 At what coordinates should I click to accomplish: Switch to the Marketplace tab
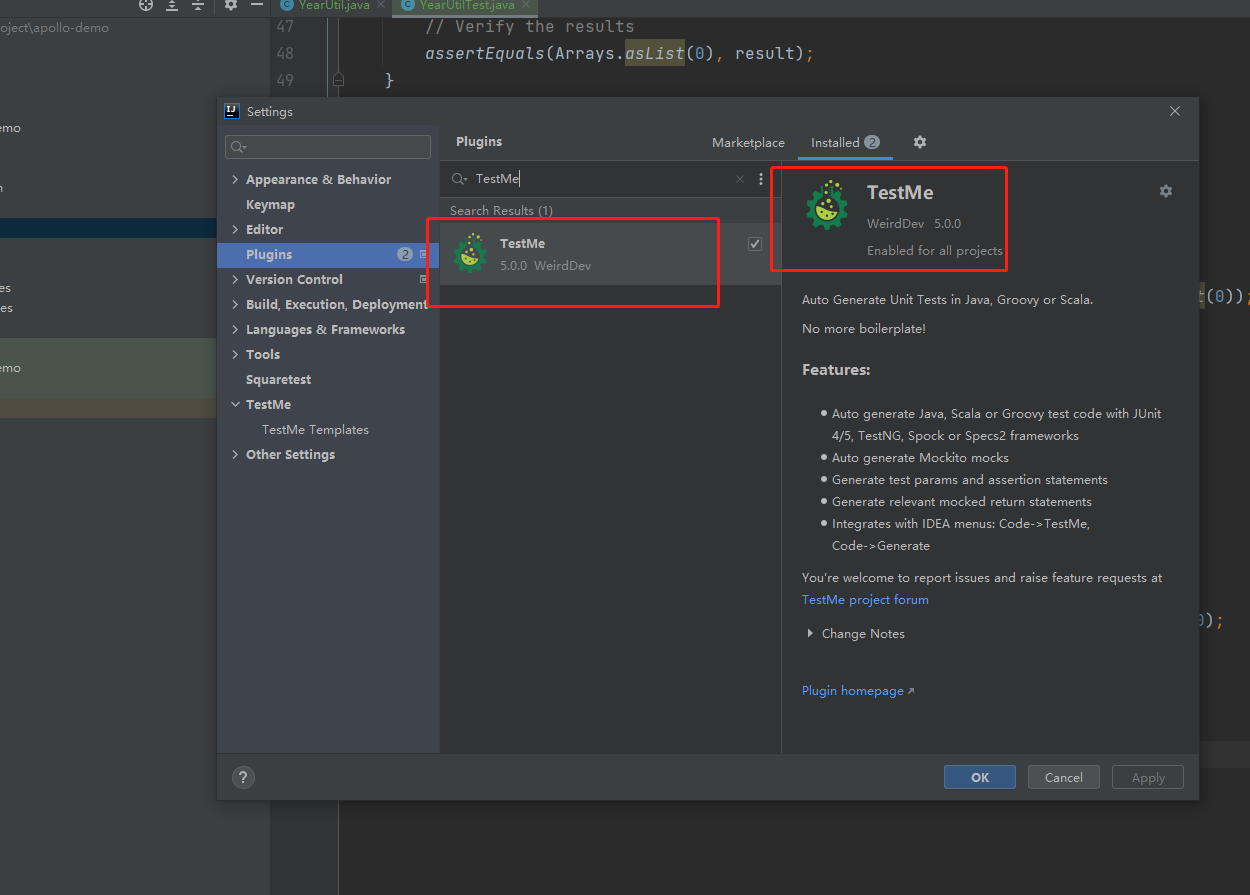pyautogui.click(x=748, y=143)
